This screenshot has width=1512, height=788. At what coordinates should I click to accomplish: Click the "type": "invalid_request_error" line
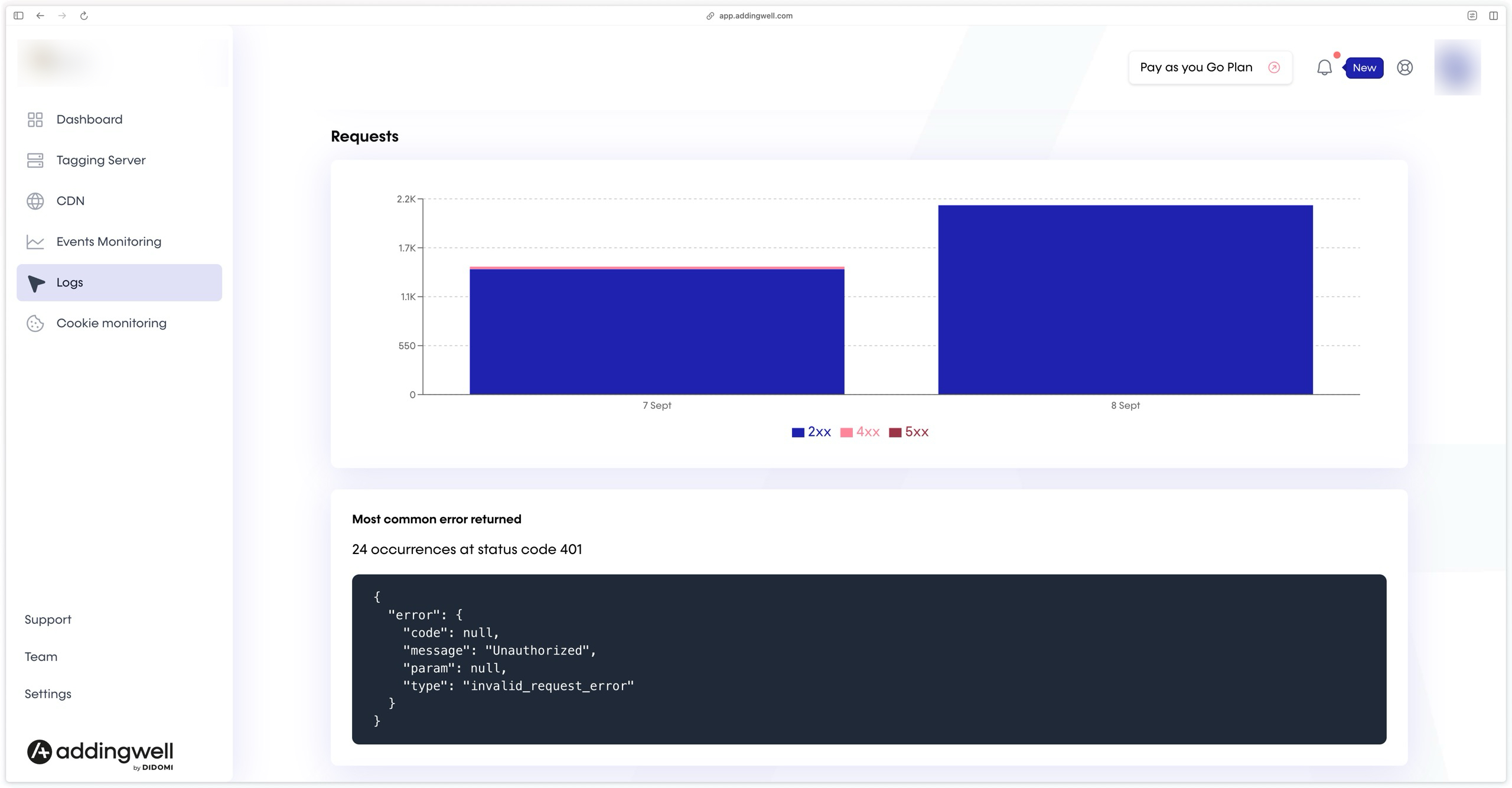[518, 686]
